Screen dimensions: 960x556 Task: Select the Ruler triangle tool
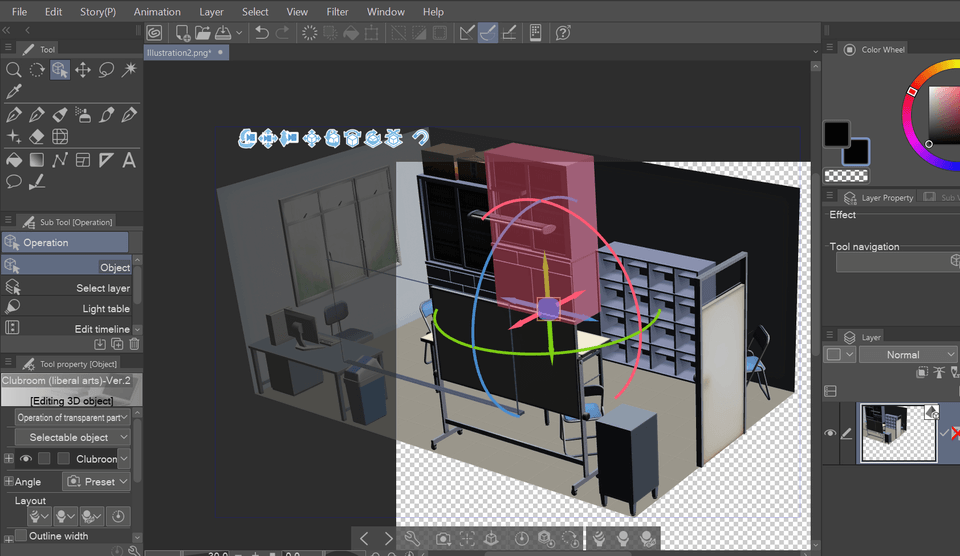(x=106, y=160)
